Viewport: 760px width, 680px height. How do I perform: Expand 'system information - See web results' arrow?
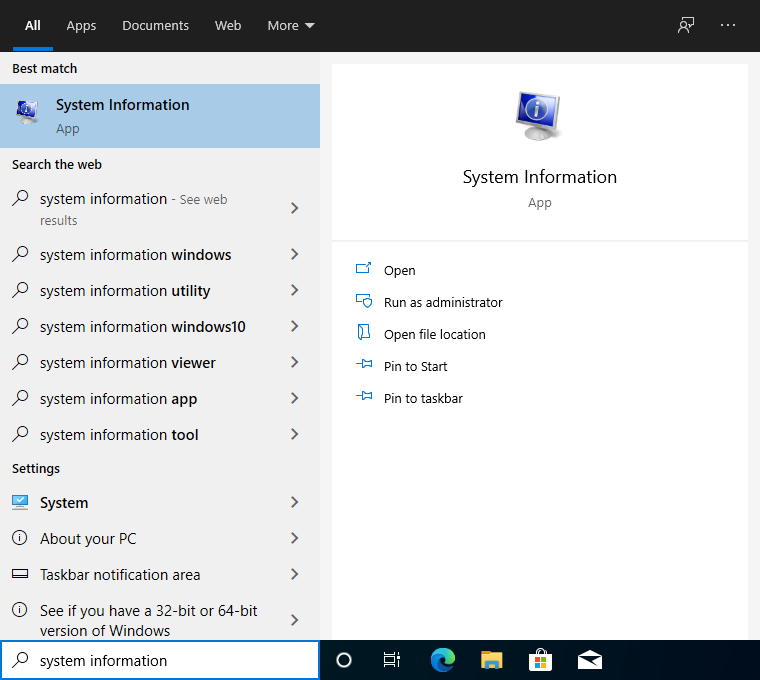click(x=294, y=208)
